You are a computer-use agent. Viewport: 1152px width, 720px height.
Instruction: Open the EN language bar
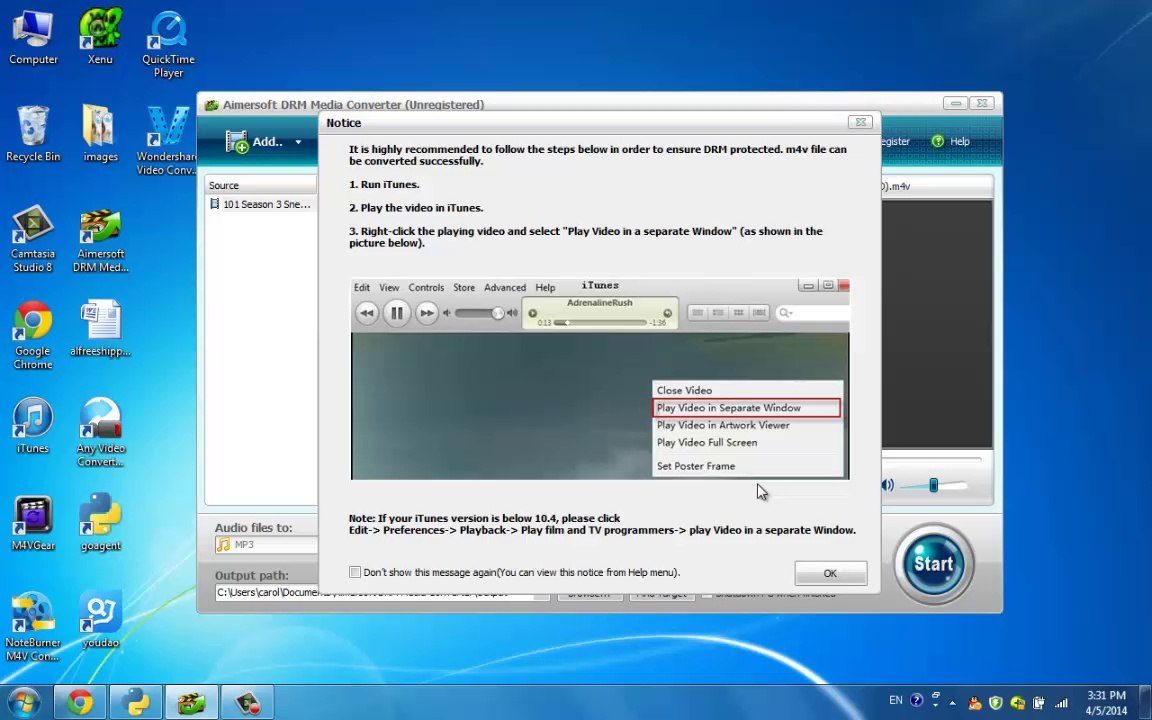(x=895, y=700)
